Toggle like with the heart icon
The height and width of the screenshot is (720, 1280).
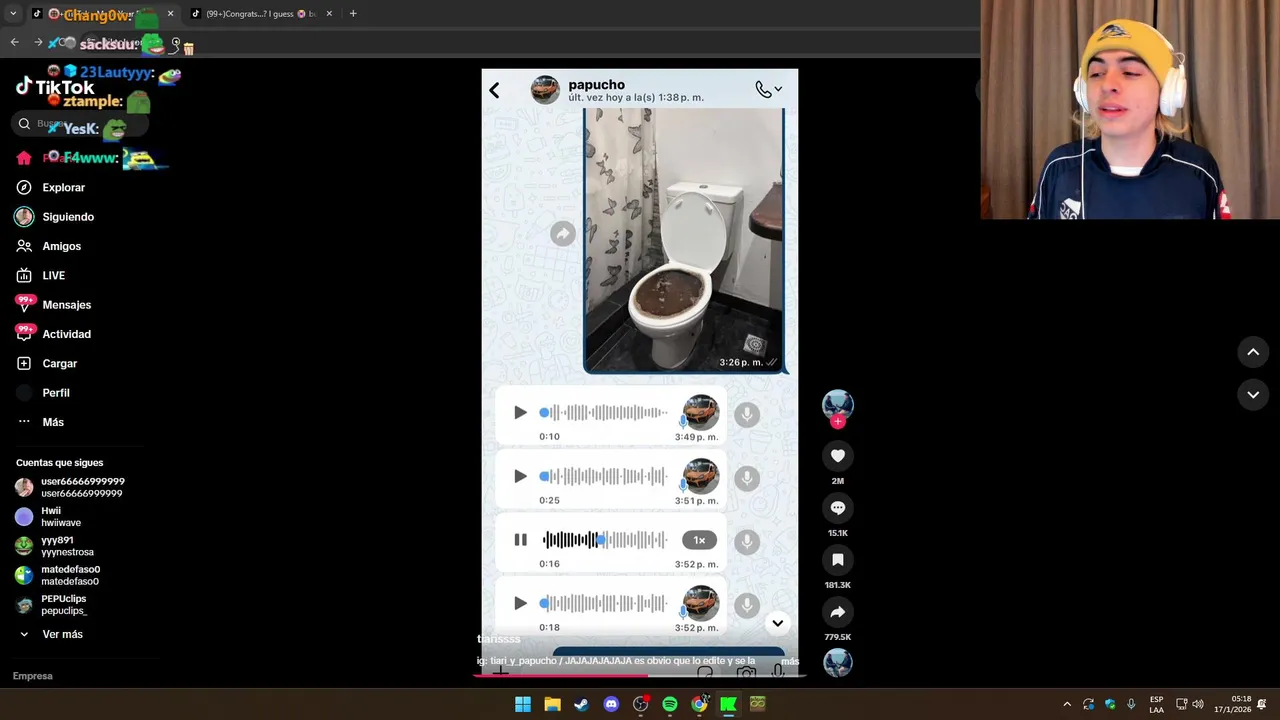[x=838, y=456]
